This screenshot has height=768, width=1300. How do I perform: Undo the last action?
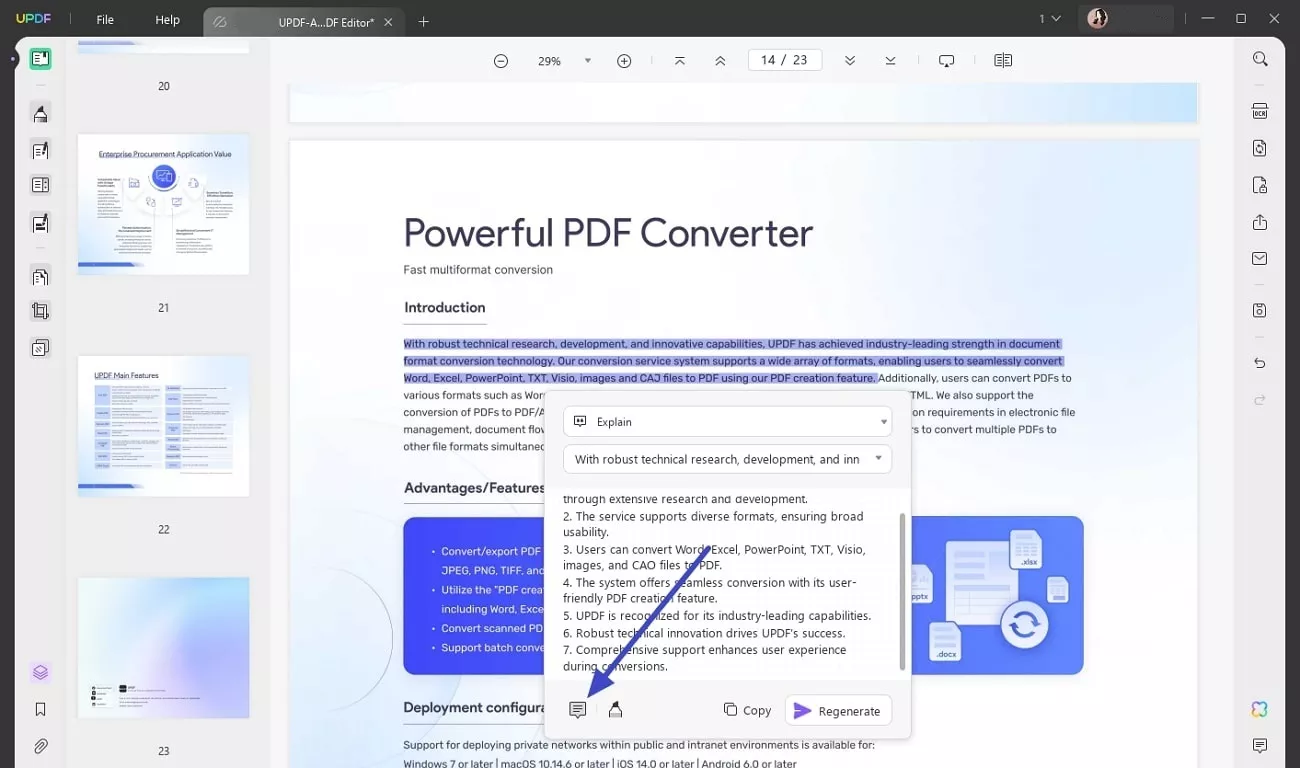1260,363
